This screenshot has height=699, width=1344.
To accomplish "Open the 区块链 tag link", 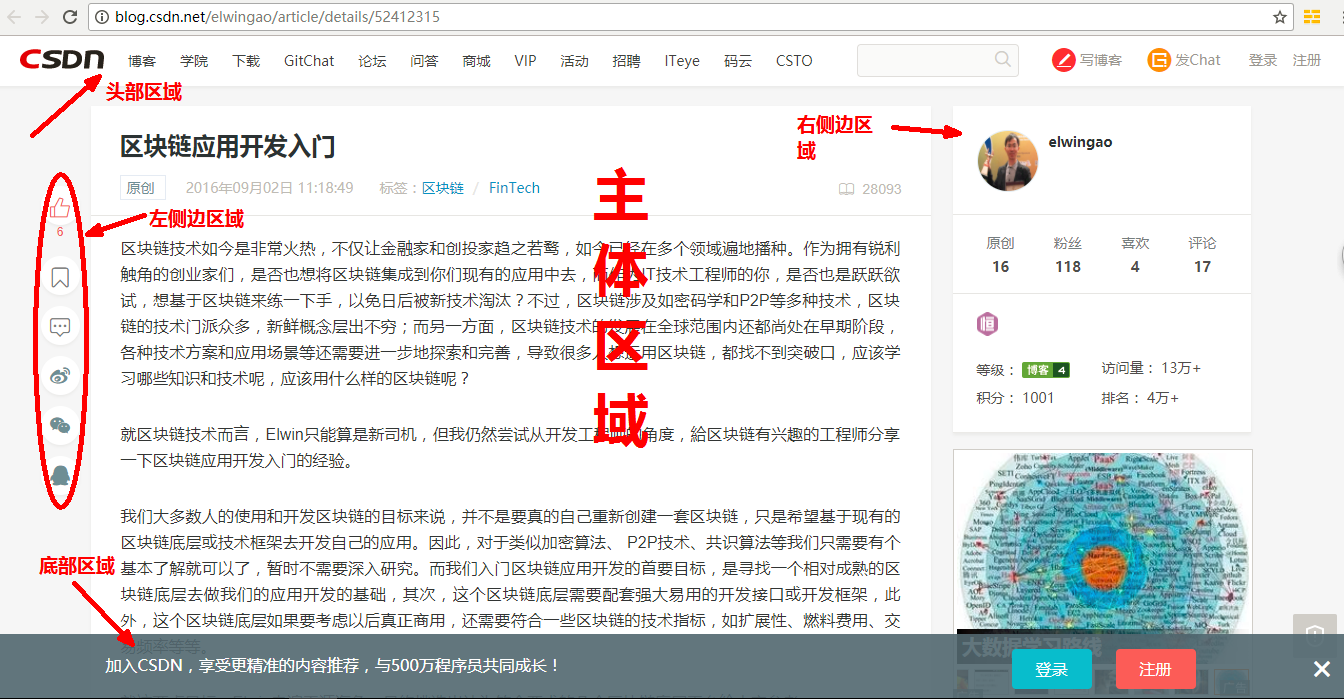I will [x=443, y=188].
